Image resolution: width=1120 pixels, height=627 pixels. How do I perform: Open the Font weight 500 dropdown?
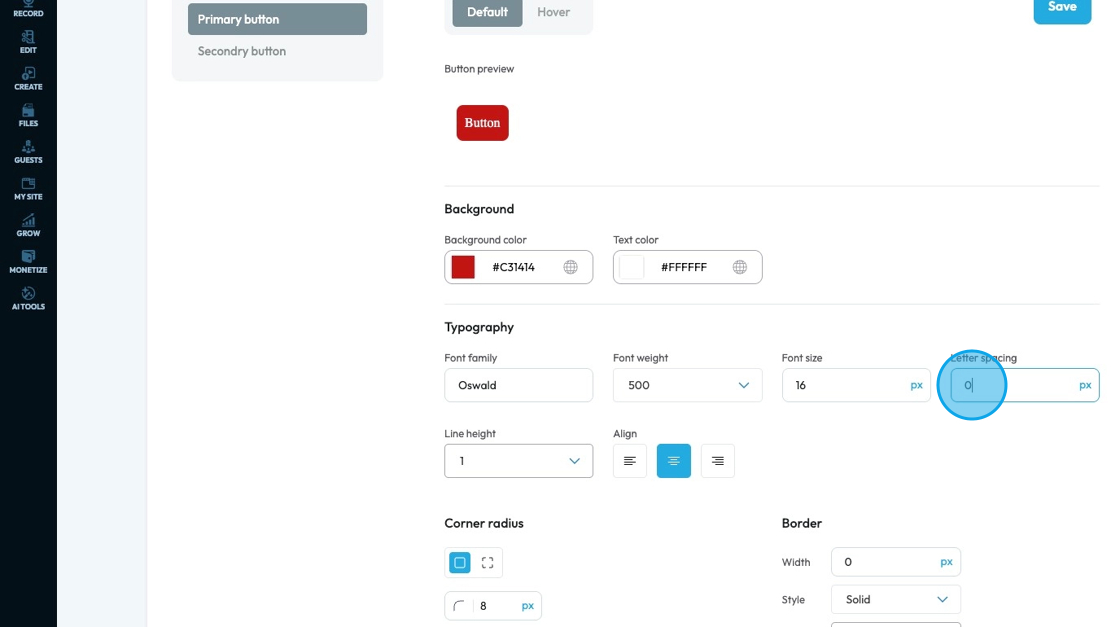(687, 385)
